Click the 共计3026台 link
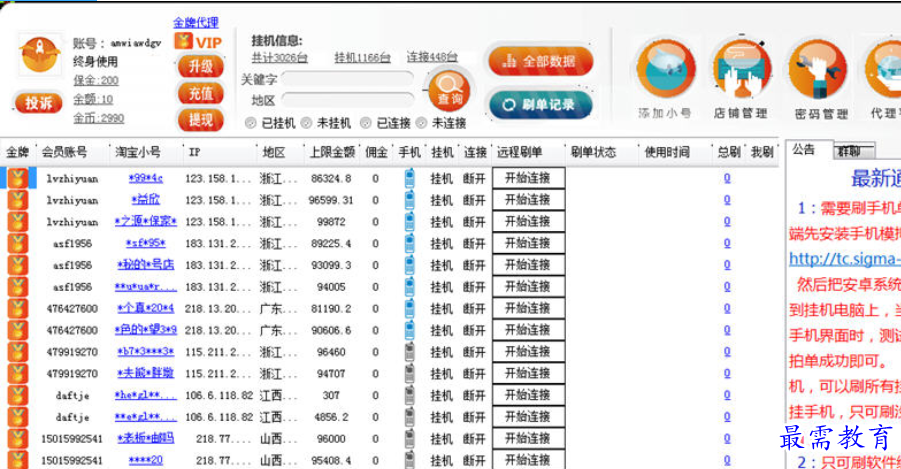The image size is (901, 469). [x=279, y=57]
